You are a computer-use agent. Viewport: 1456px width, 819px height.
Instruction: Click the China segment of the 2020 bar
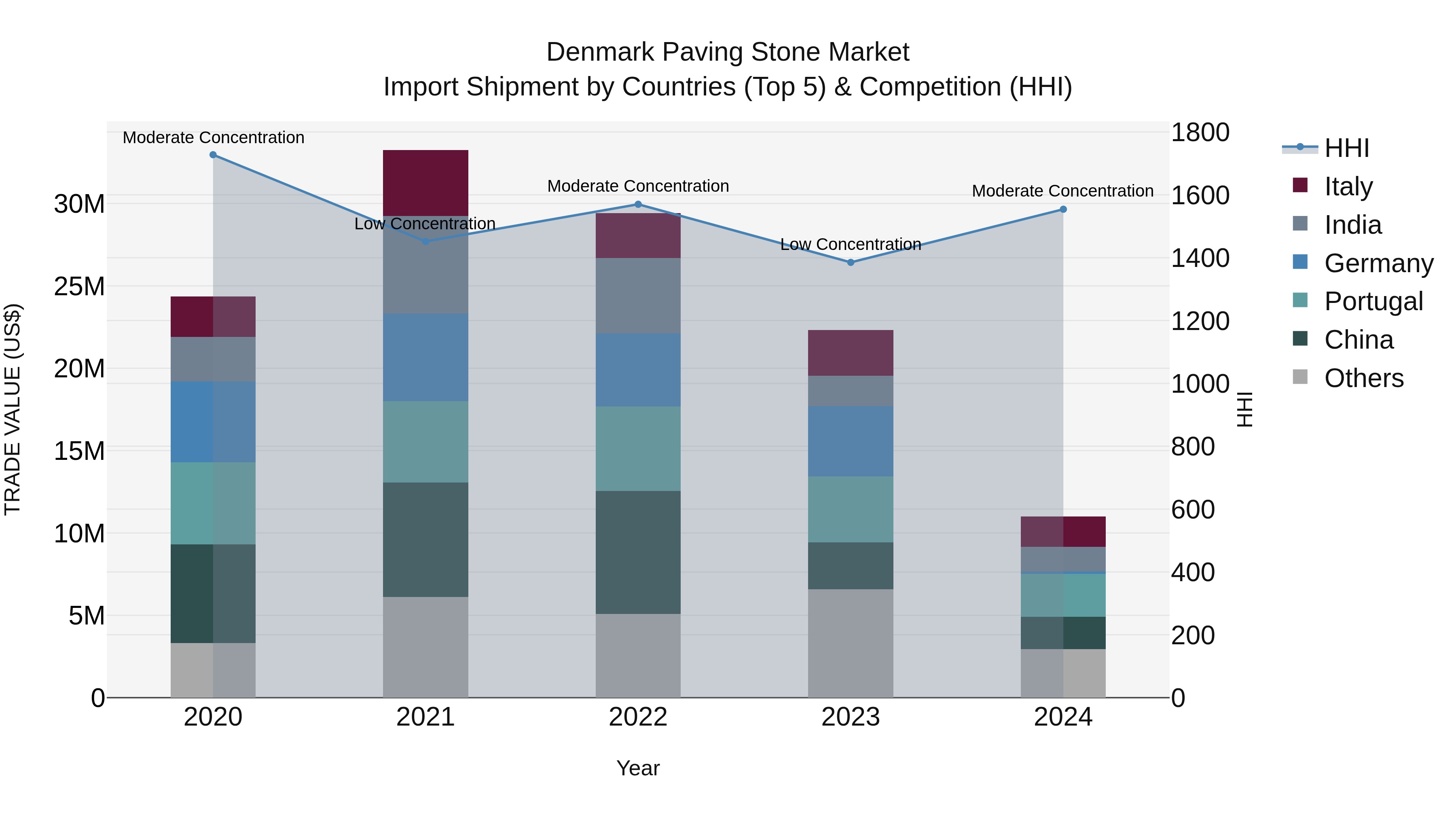click(213, 593)
